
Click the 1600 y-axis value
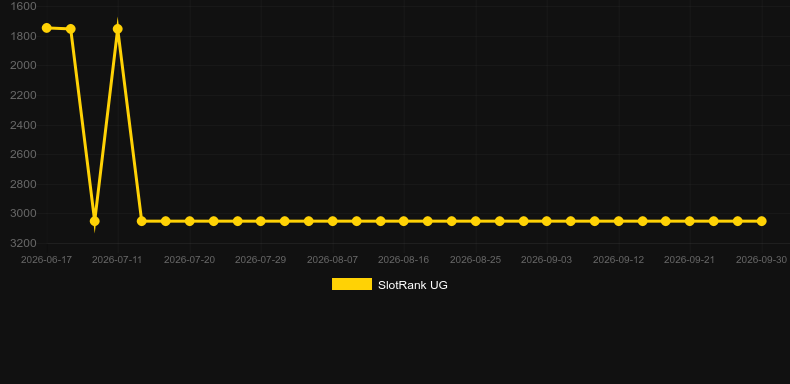point(23,7)
